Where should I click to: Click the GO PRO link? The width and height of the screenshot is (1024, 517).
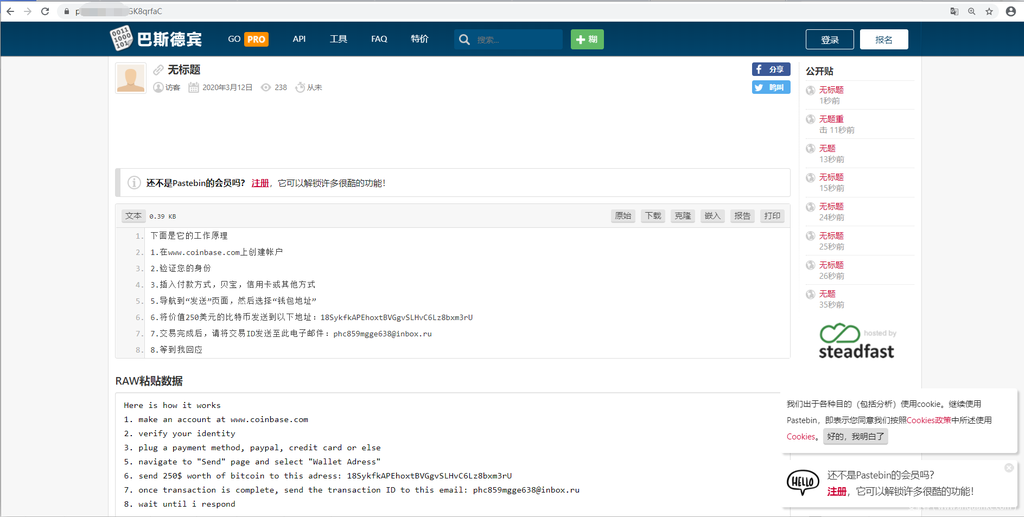[x=248, y=39]
